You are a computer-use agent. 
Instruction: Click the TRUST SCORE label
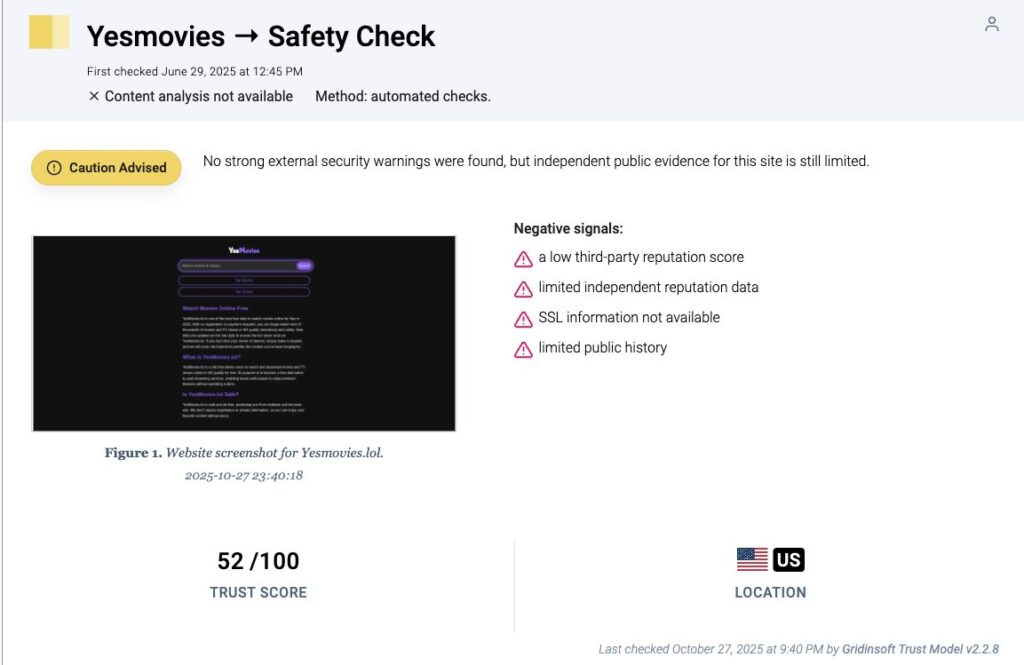pyautogui.click(x=258, y=592)
